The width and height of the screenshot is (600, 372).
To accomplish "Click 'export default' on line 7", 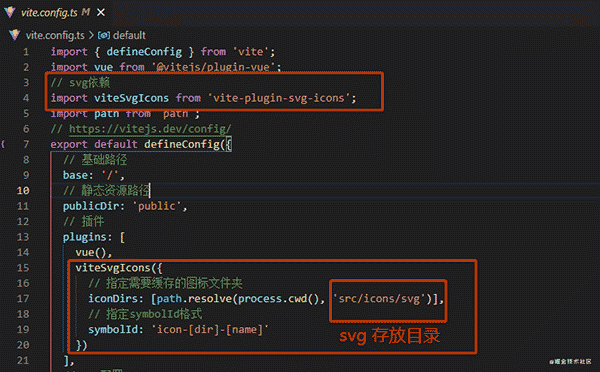I will click(94, 144).
